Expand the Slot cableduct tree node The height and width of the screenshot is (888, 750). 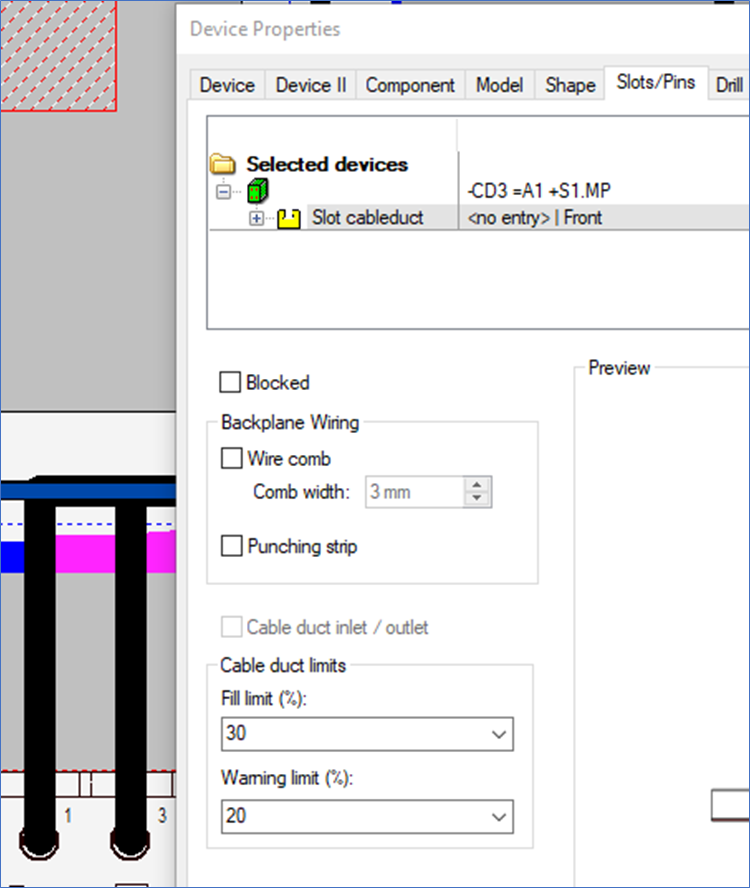[x=257, y=218]
